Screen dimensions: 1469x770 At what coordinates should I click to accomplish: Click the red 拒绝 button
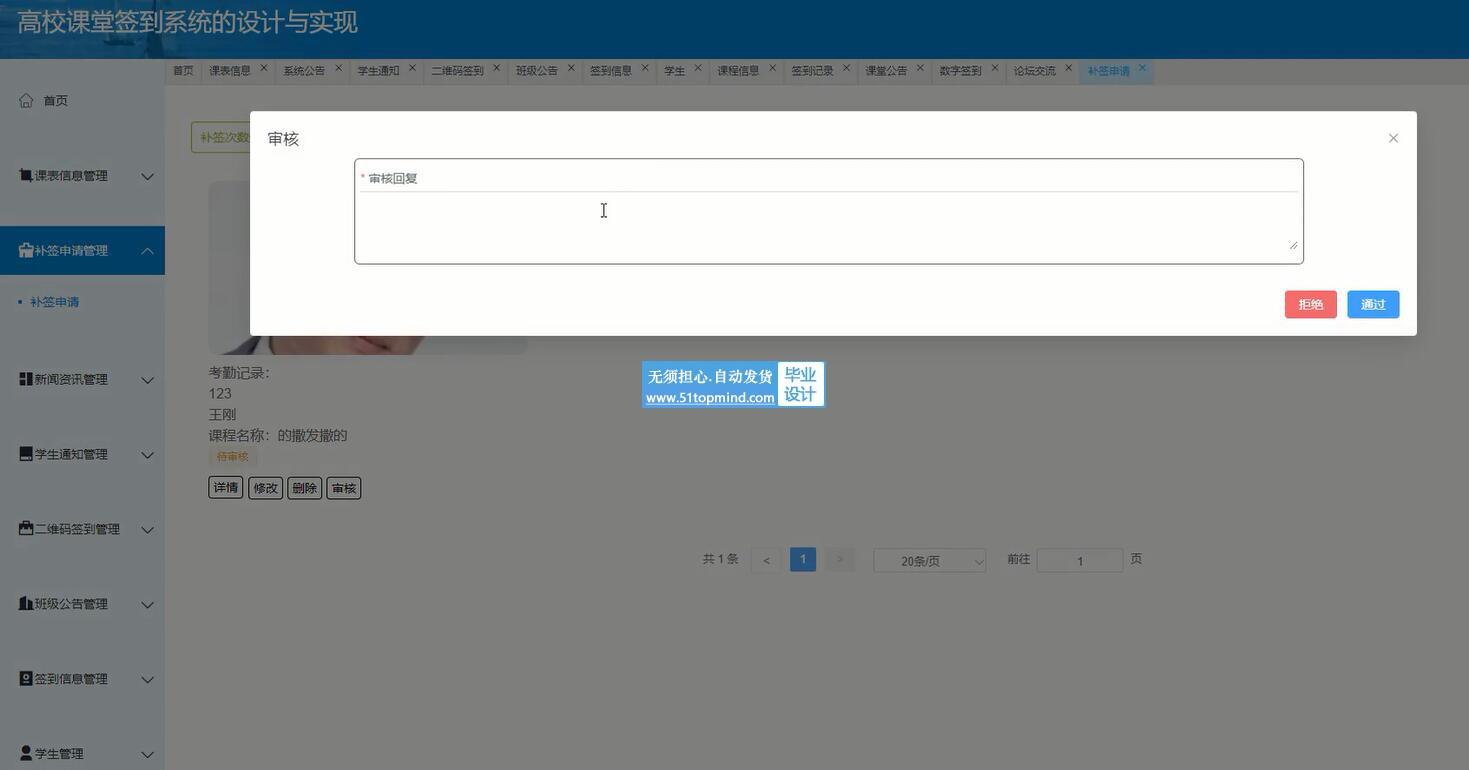coord(1310,305)
